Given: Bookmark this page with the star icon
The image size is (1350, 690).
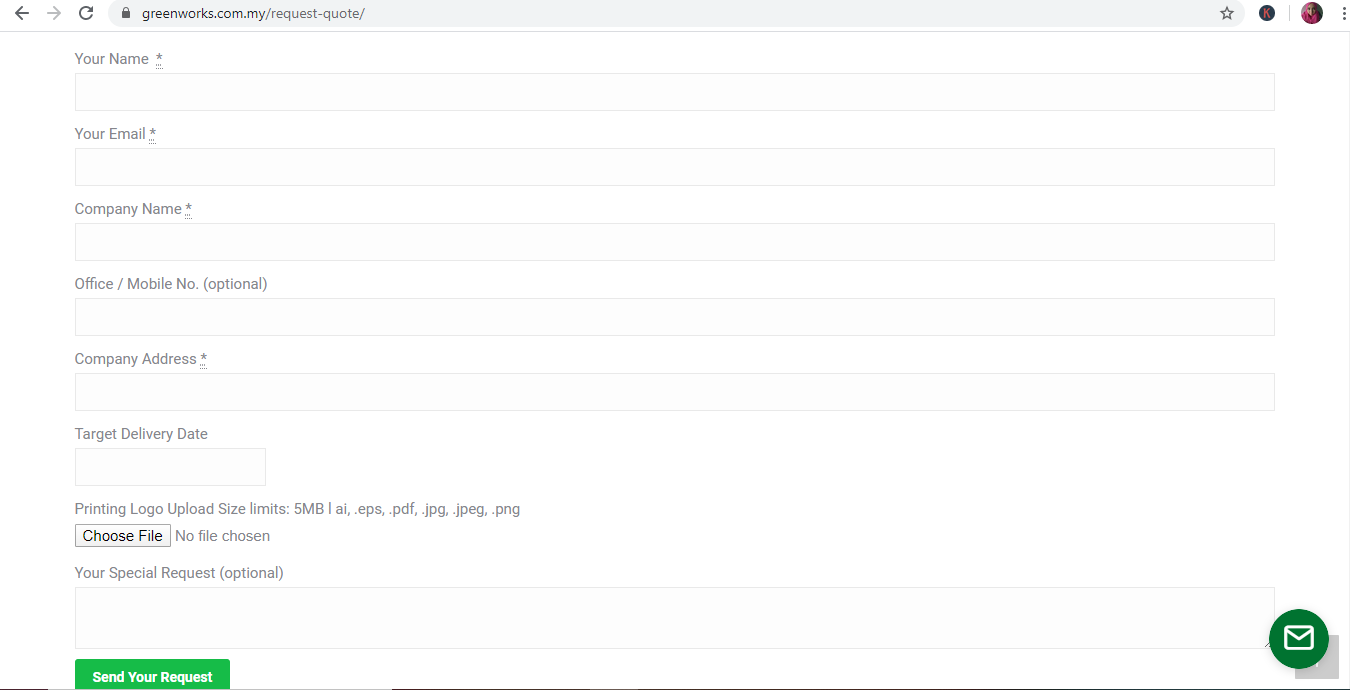Looking at the screenshot, I should pyautogui.click(x=1227, y=13).
